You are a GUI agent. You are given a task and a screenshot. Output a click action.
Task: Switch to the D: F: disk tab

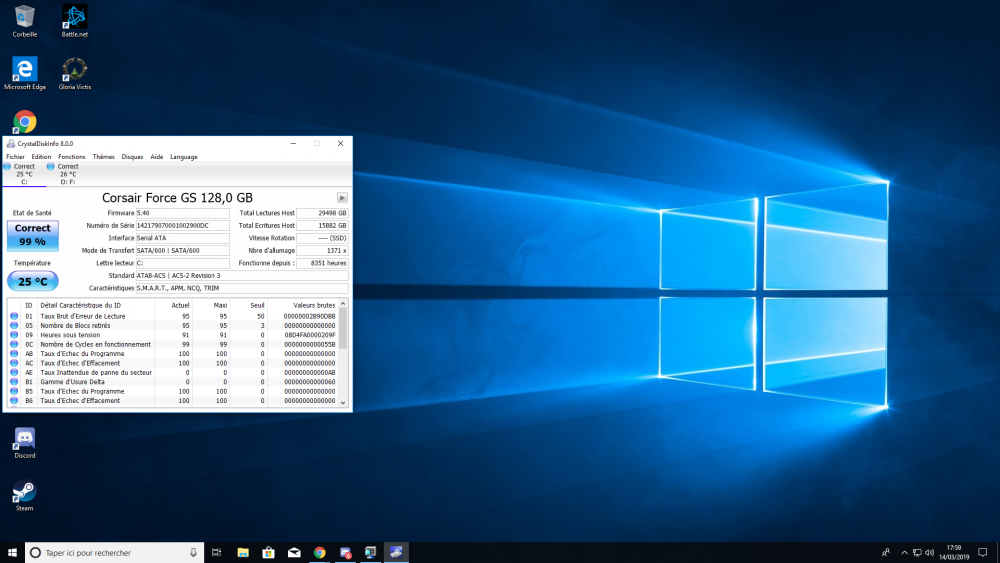pyautogui.click(x=68, y=174)
